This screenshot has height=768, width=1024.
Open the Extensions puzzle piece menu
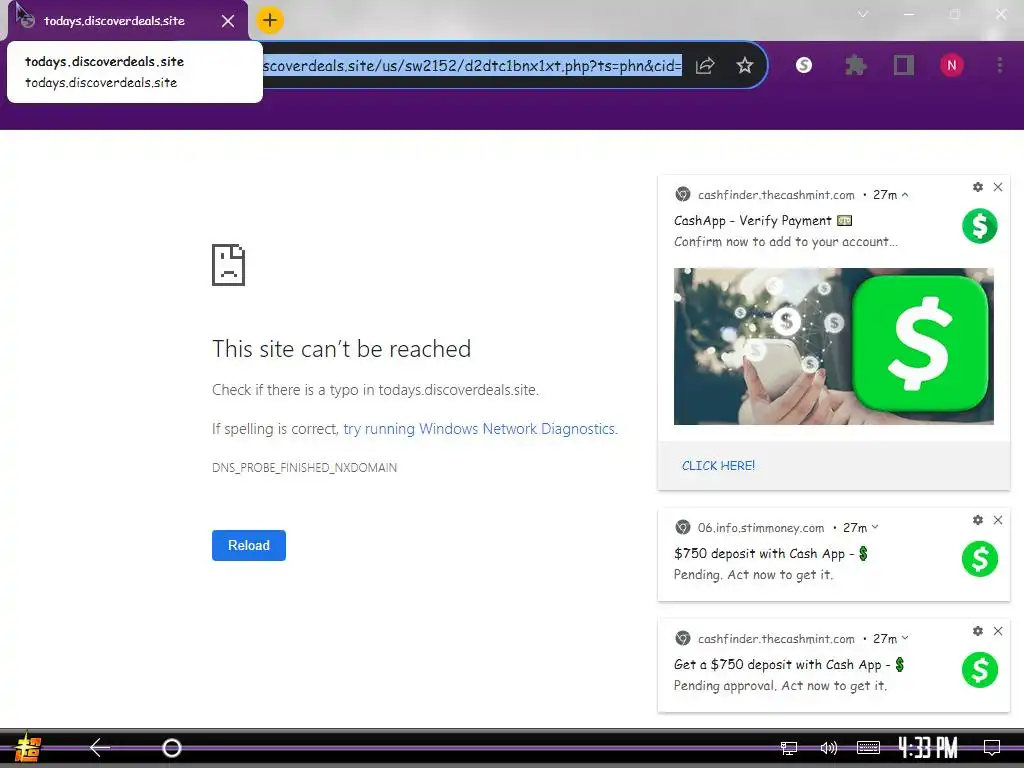856,65
